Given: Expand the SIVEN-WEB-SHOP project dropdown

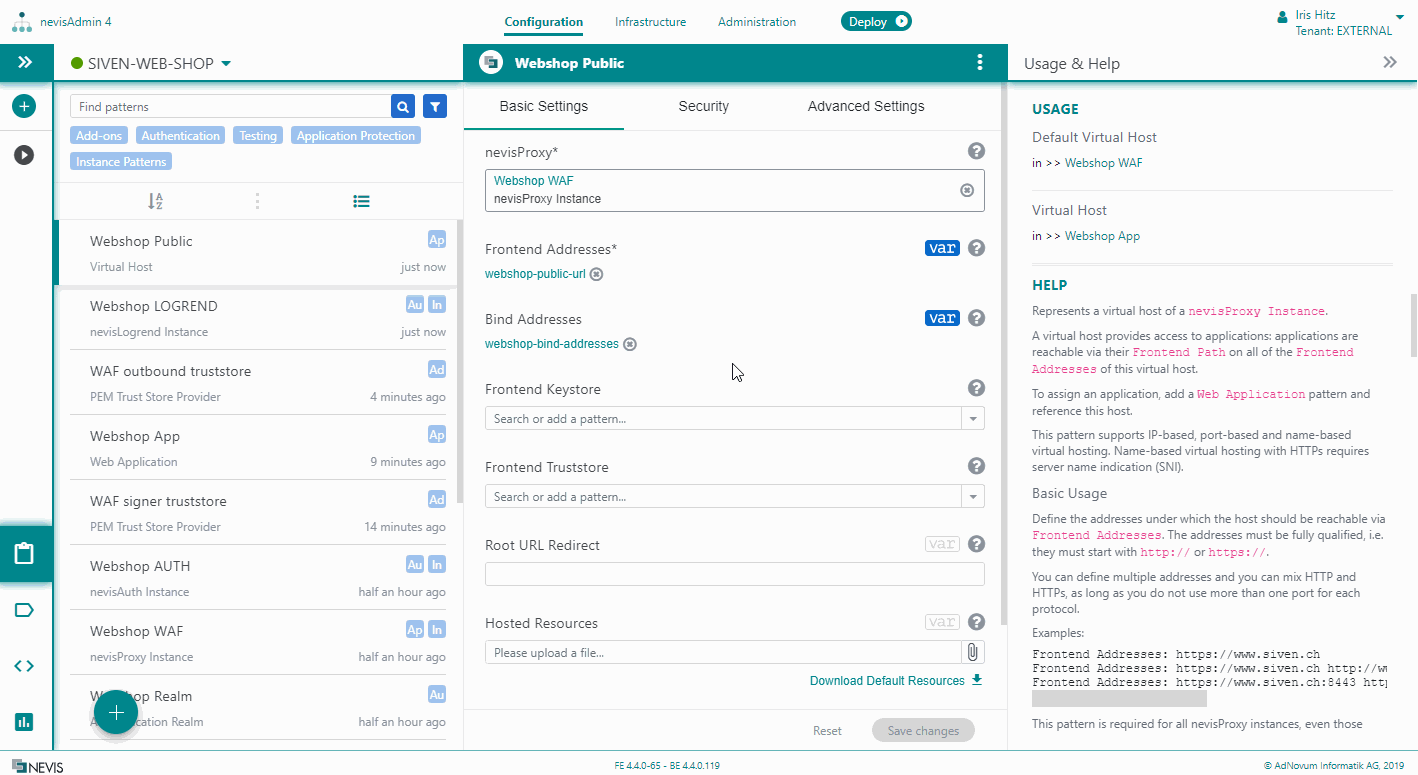Looking at the screenshot, I should pyautogui.click(x=226, y=64).
